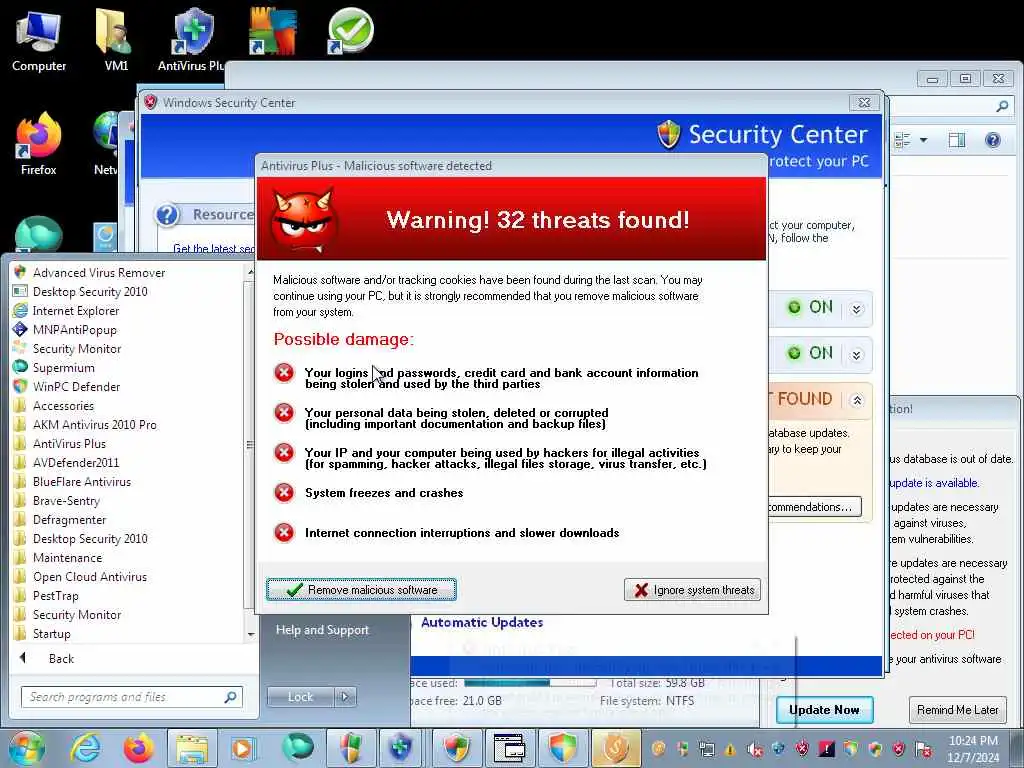Open the VM1 folder on the desktop
Viewport: 1024px width, 768px height.
tap(116, 41)
